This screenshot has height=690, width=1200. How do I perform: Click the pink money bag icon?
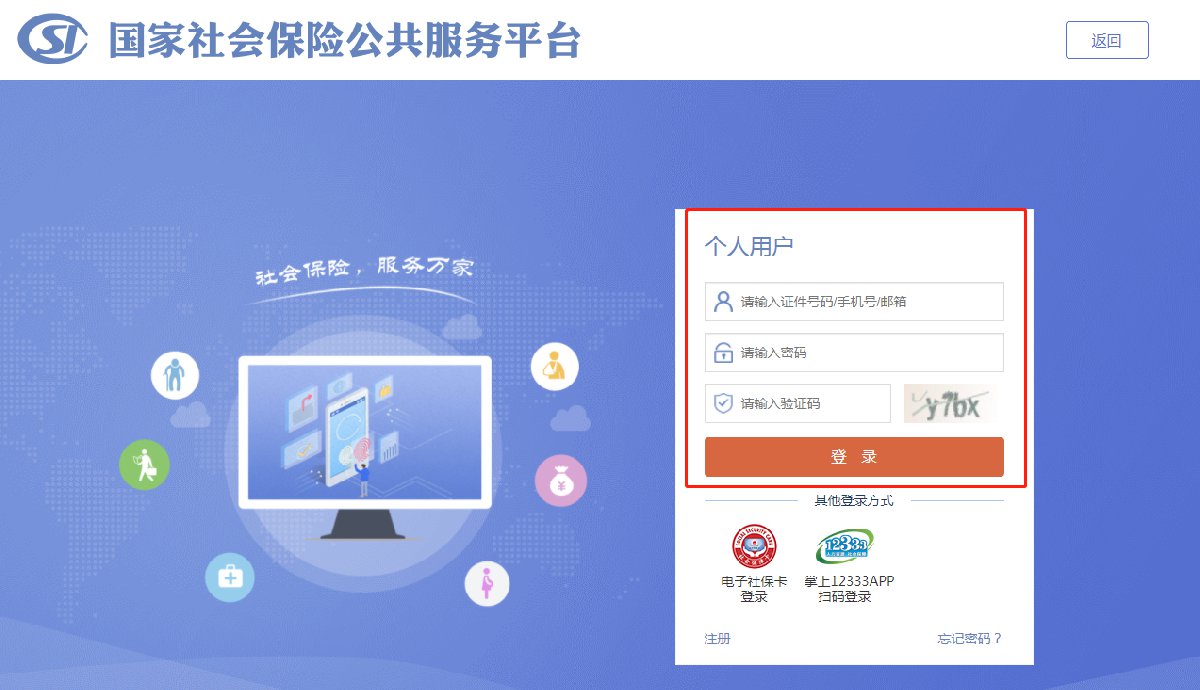tap(560, 480)
